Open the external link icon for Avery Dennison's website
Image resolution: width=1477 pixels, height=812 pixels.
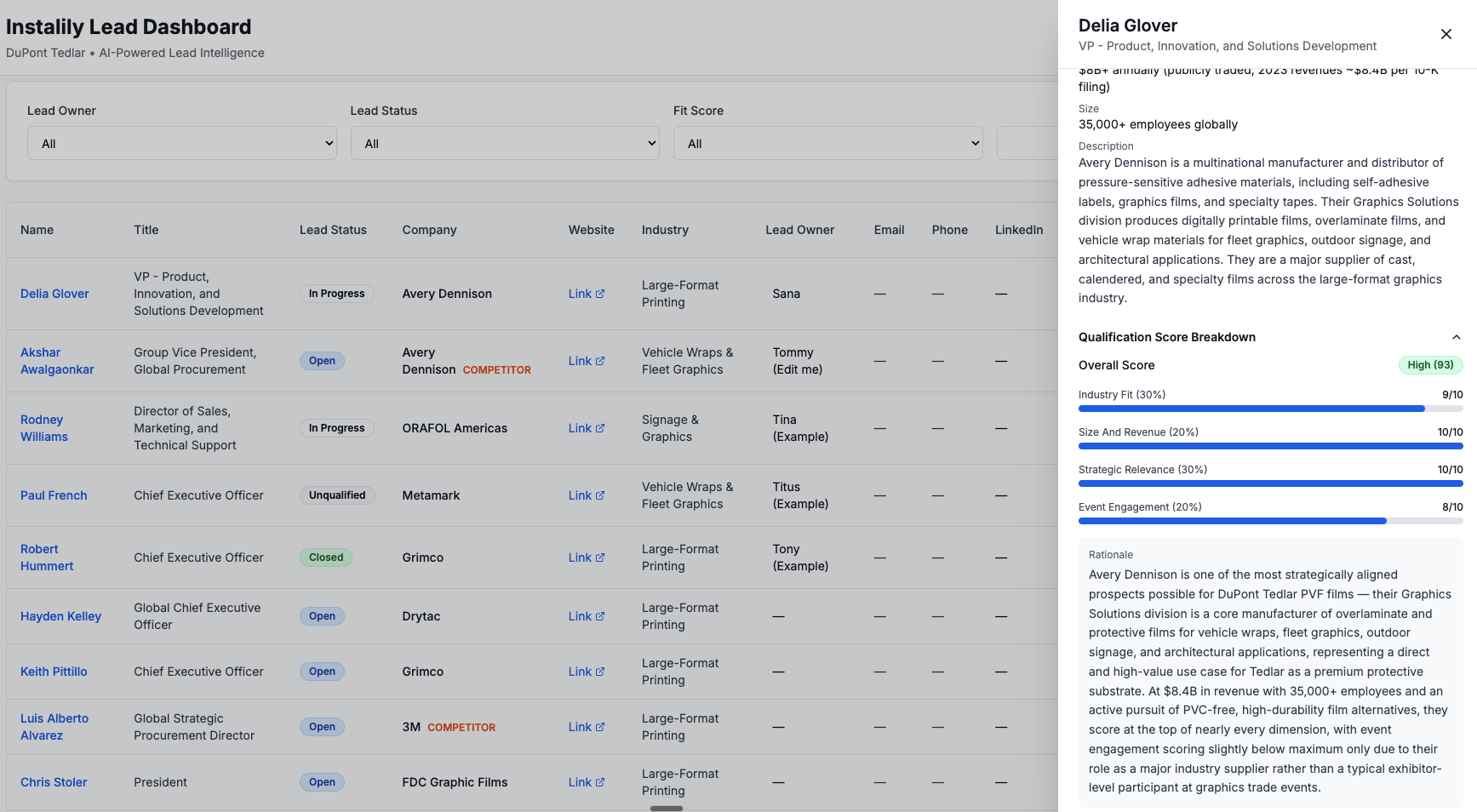point(599,293)
